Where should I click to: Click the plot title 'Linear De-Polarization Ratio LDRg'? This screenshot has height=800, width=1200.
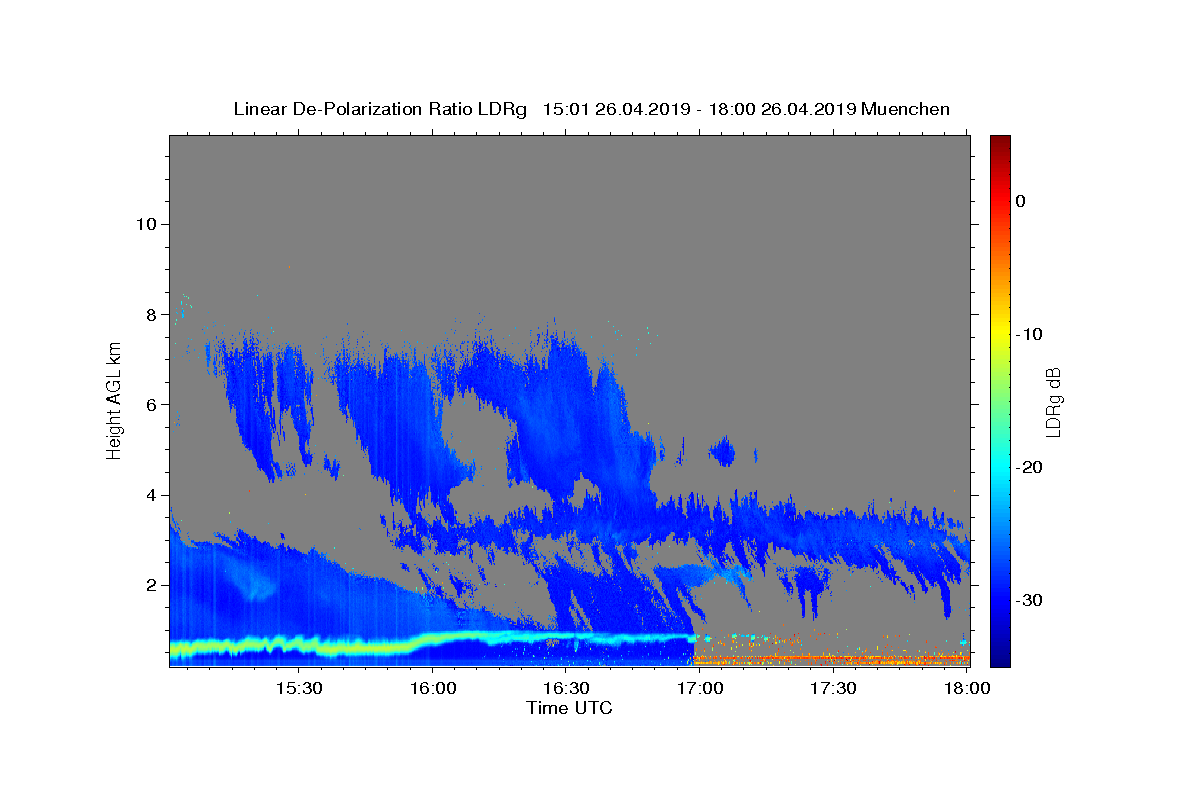(x=380, y=109)
